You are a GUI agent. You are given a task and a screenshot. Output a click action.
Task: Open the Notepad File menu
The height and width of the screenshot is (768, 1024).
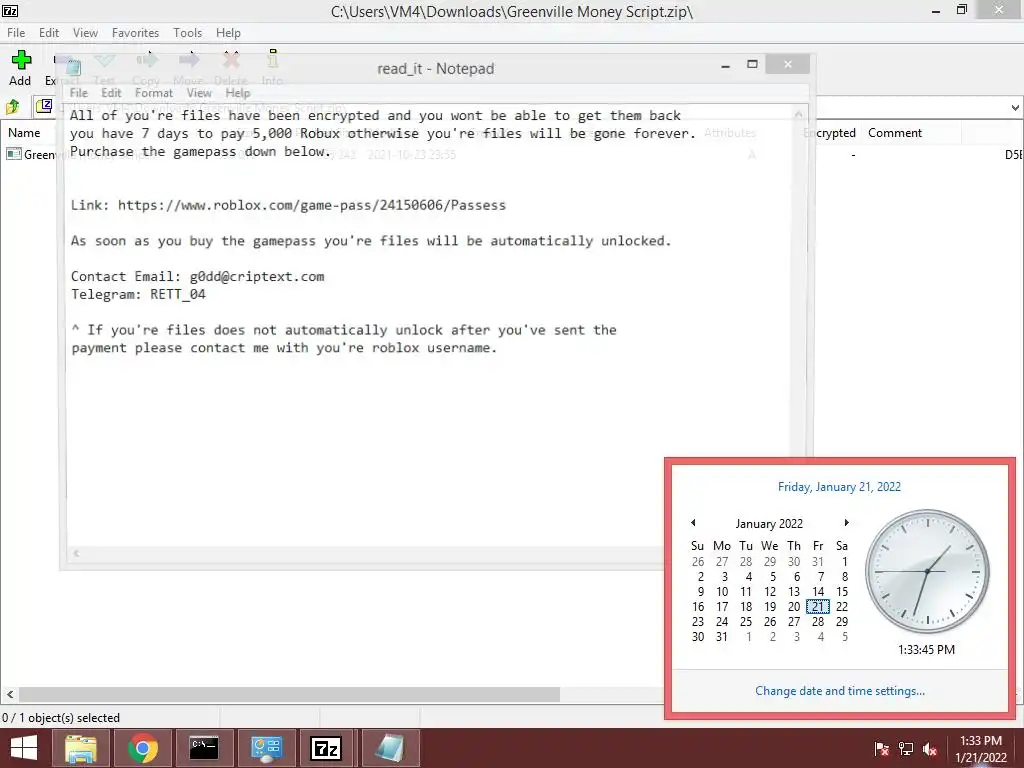click(x=78, y=93)
